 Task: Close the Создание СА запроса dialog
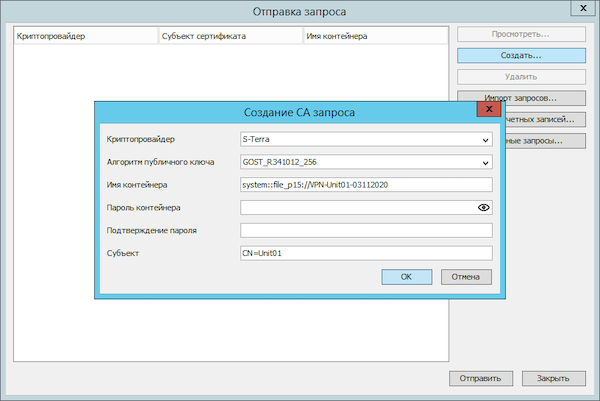tap(489, 109)
